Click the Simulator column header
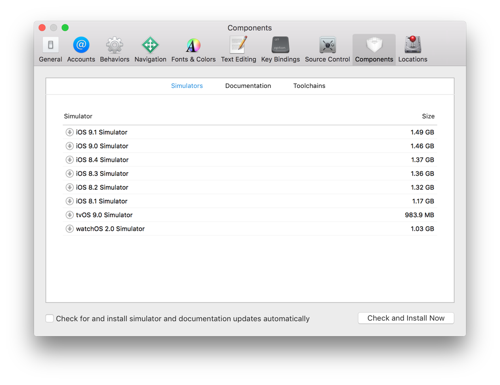This screenshot has width=500, height=385. (78, 116)
